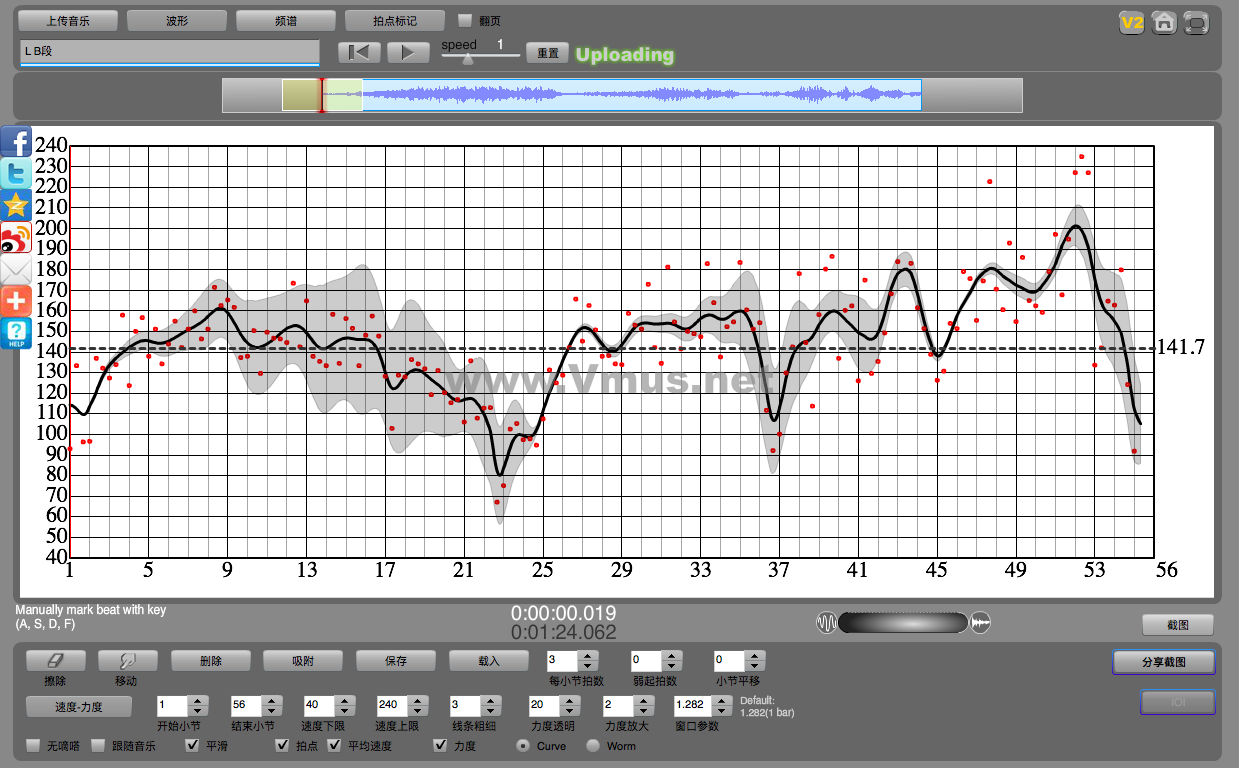The height and width of the screenshot is (768, 1239).
Task: Select the eraser (擦除) tool
Action: [55, 661]
